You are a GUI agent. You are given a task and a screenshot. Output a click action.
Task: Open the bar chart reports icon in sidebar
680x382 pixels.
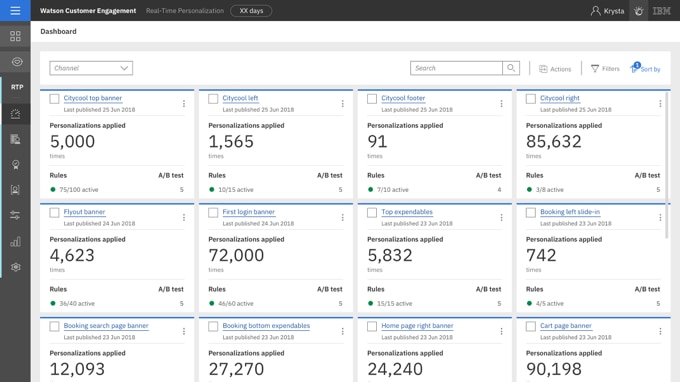[15, 242]
